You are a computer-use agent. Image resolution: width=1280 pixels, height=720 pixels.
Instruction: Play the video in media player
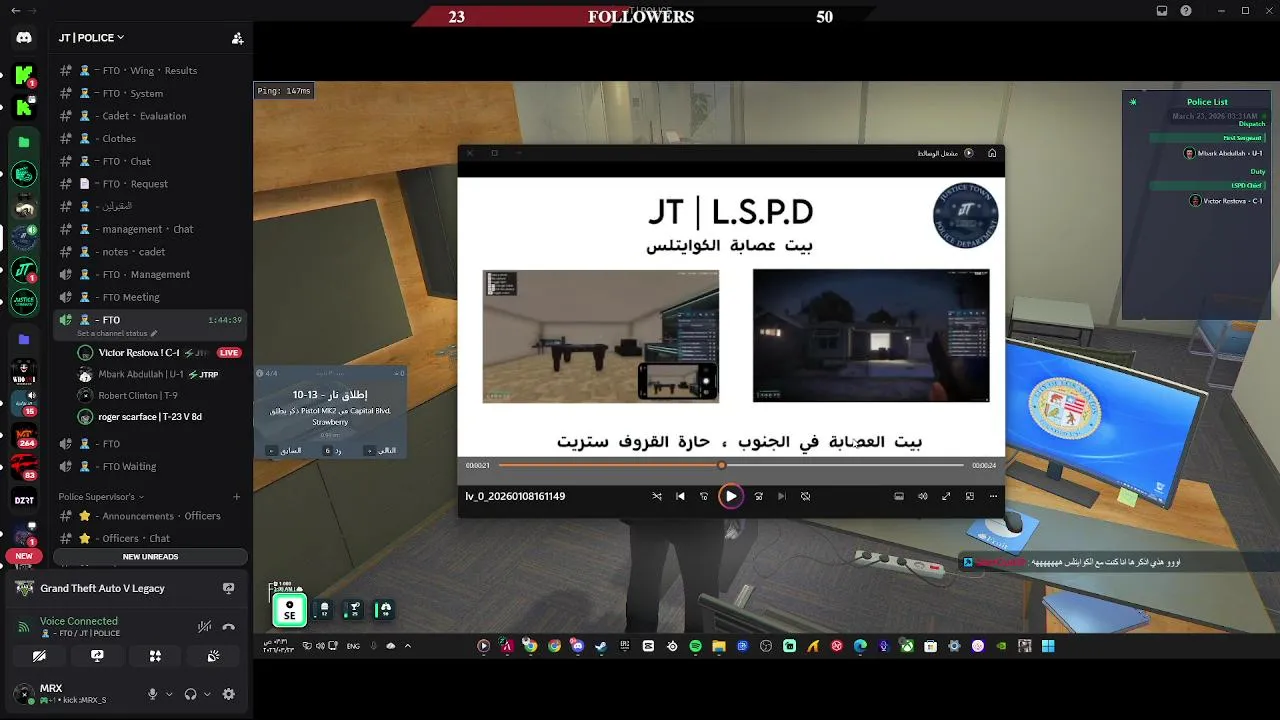(731, 496)
